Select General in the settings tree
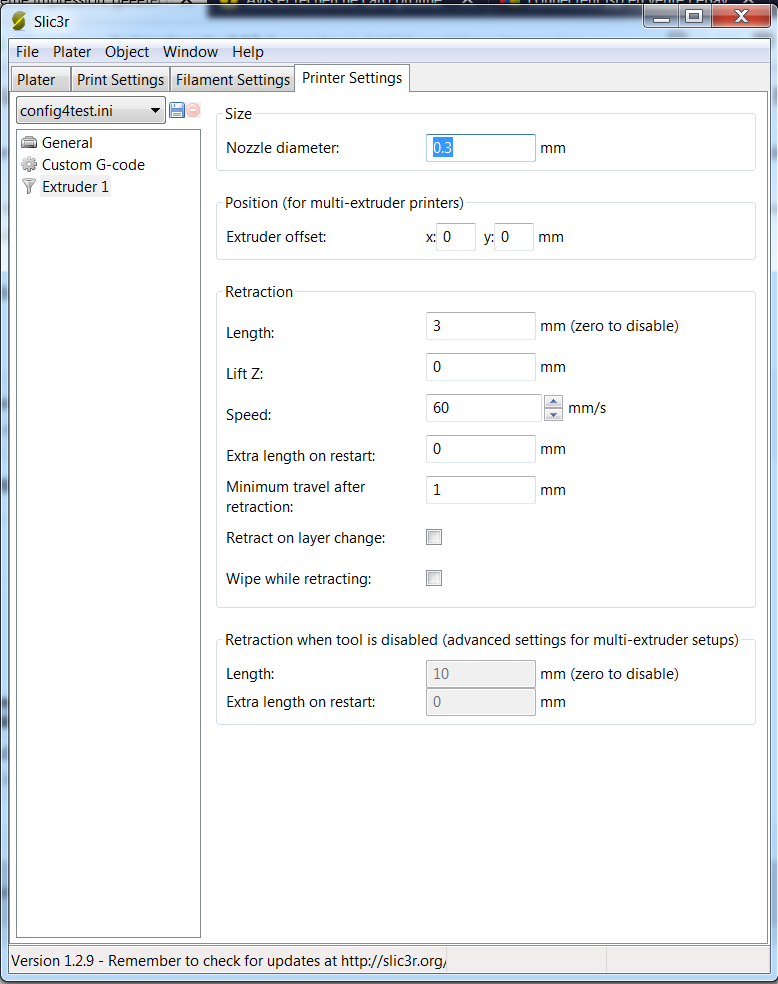778x984 pixels. [x=67, y=142]
